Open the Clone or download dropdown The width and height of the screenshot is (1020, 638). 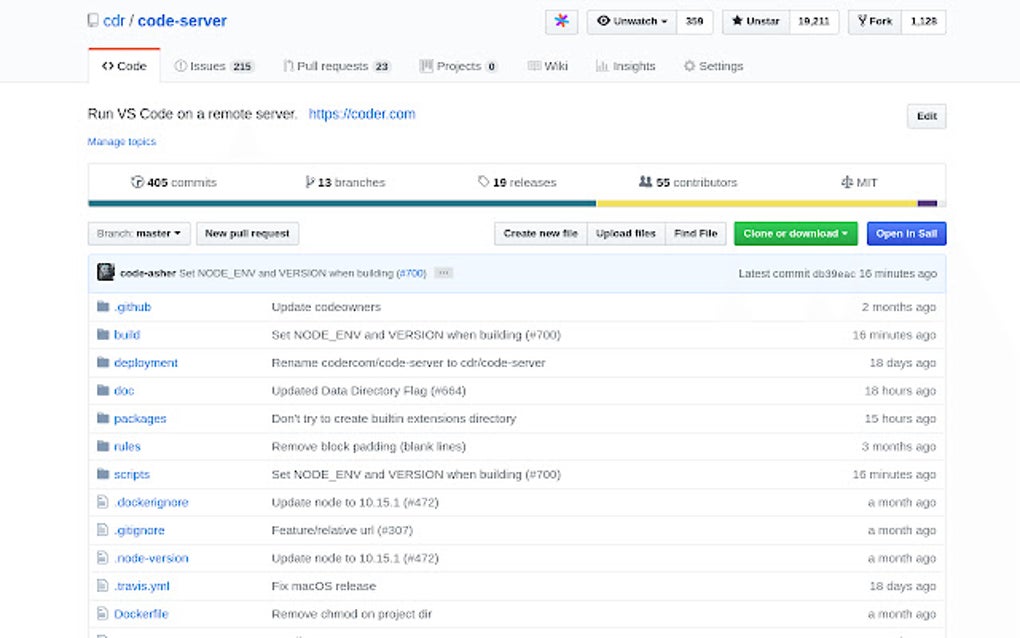(x=795, y=233)
